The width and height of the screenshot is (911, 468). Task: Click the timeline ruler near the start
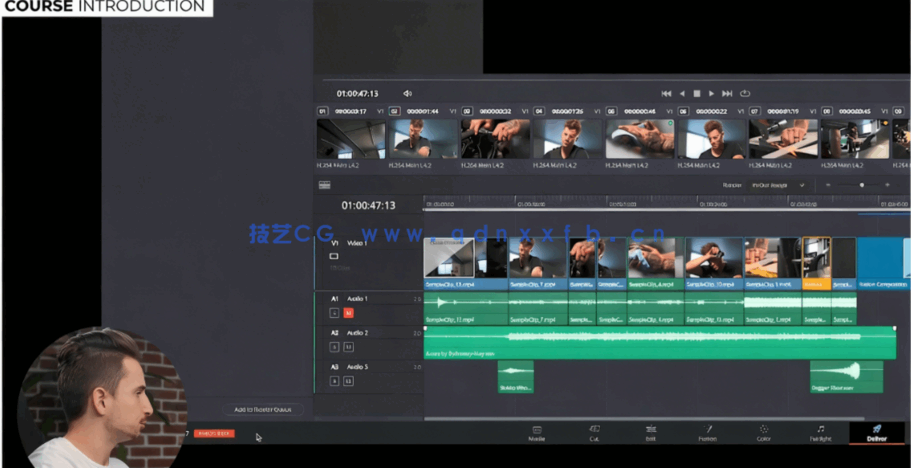pyautogui.click(x=440, y=204)
